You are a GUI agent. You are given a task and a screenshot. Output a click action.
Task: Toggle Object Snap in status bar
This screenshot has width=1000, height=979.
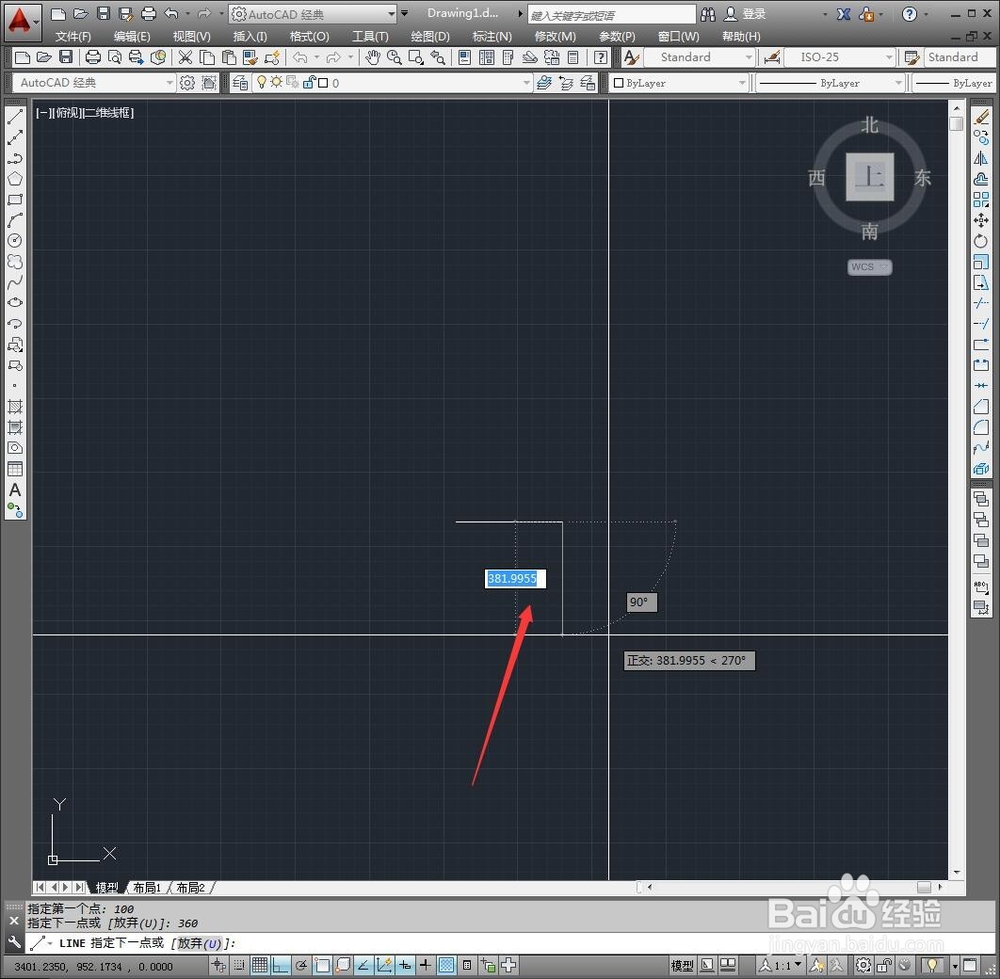(x=322, y=966)
